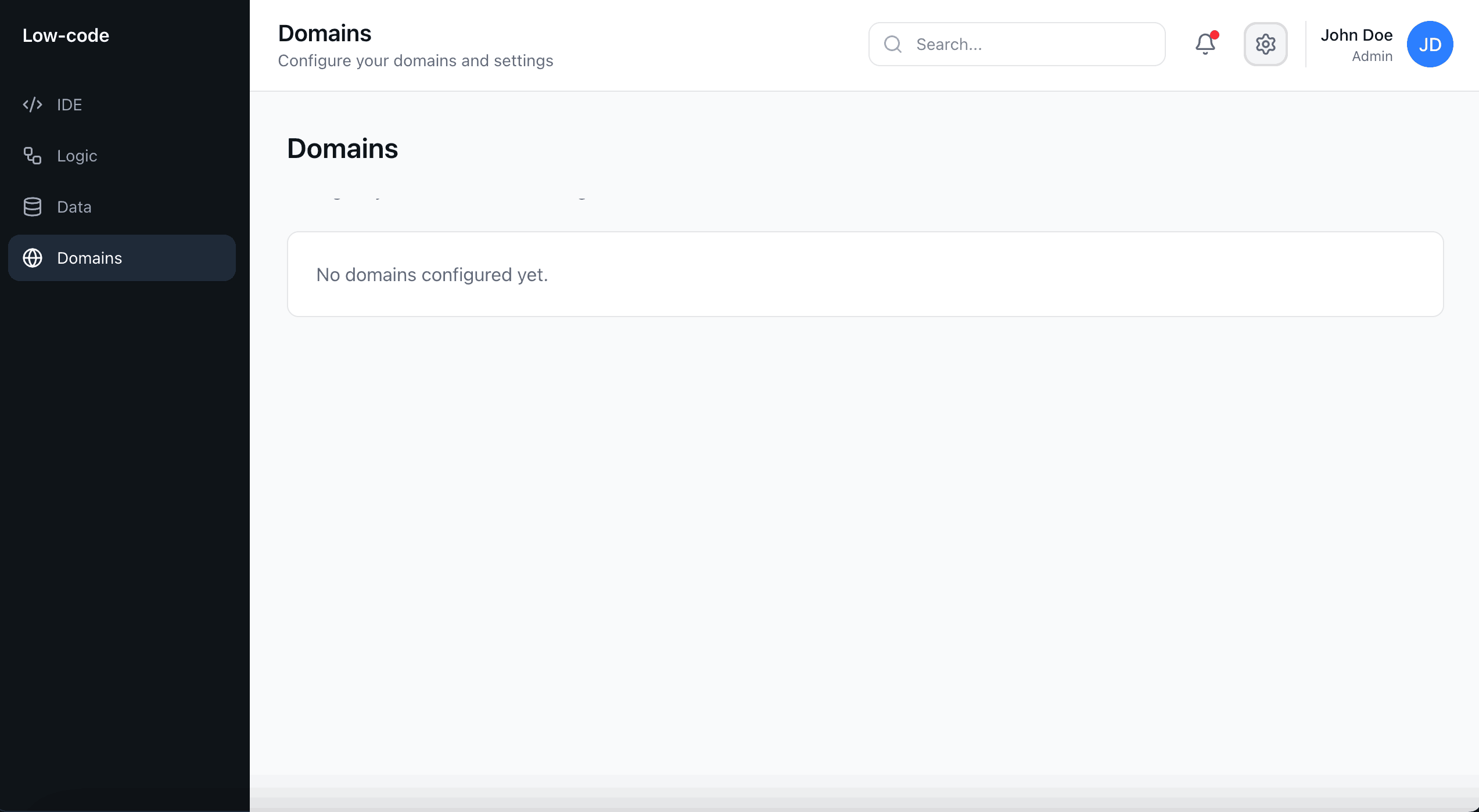The width and height of the screenshot is (1479, 812).
Task: Click the Domains page heading
Action: (342, 148)
